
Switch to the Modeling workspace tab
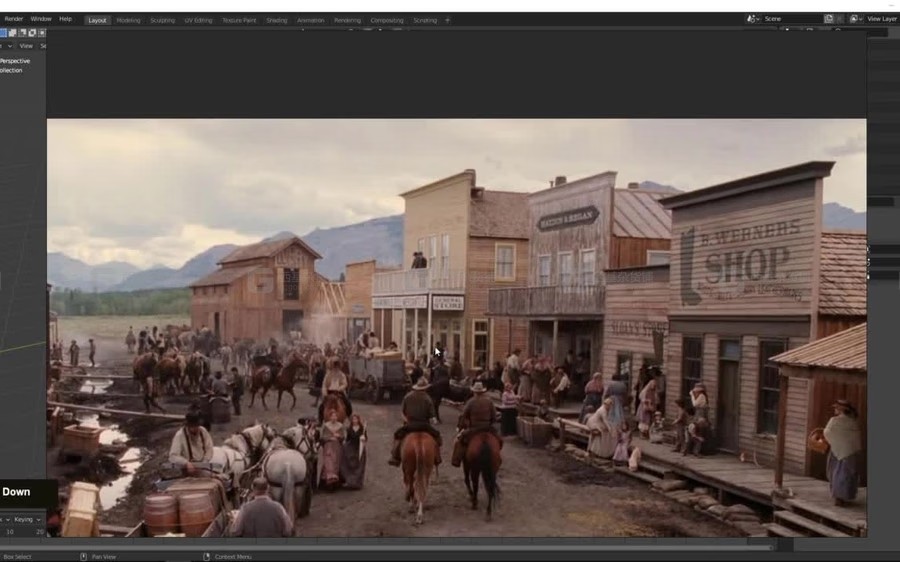[129, 20]
